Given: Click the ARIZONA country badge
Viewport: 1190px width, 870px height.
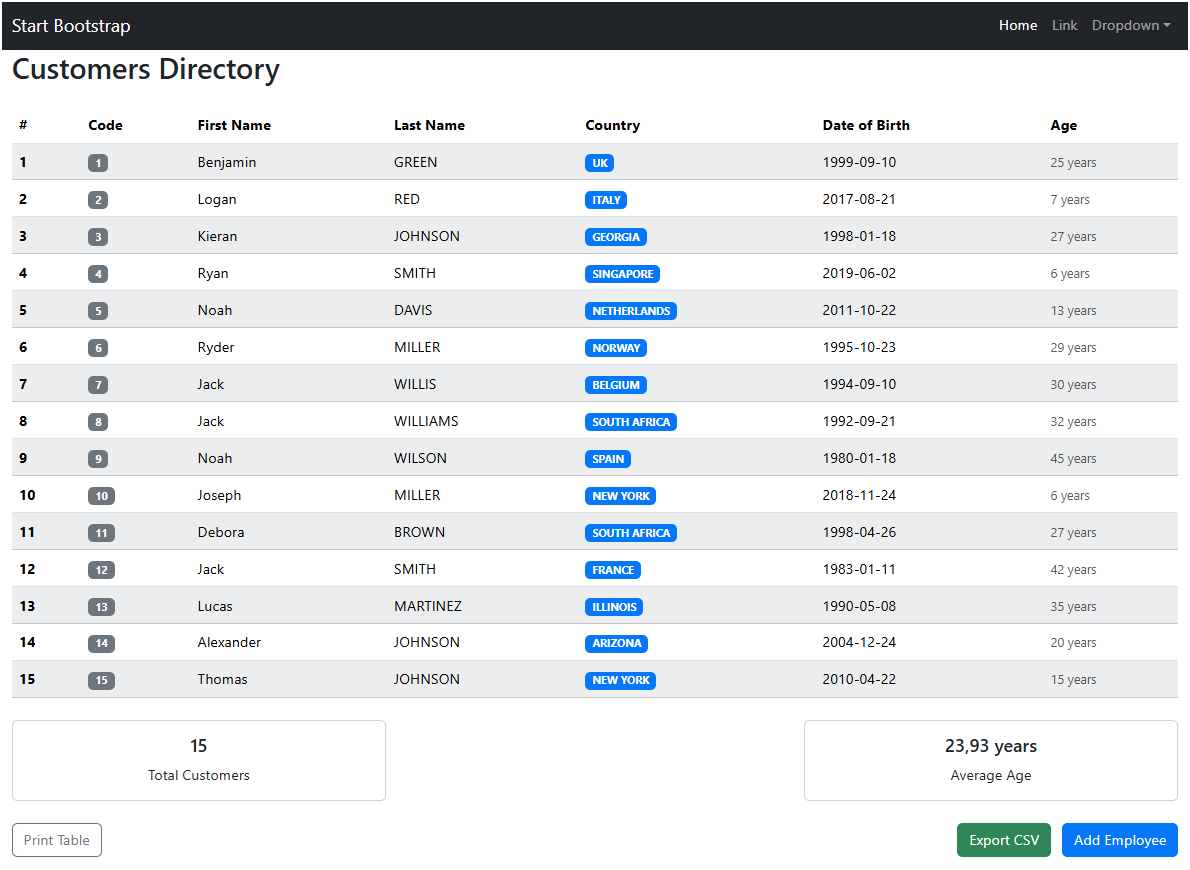Looking at the screenshot, I should pos(616,644).
